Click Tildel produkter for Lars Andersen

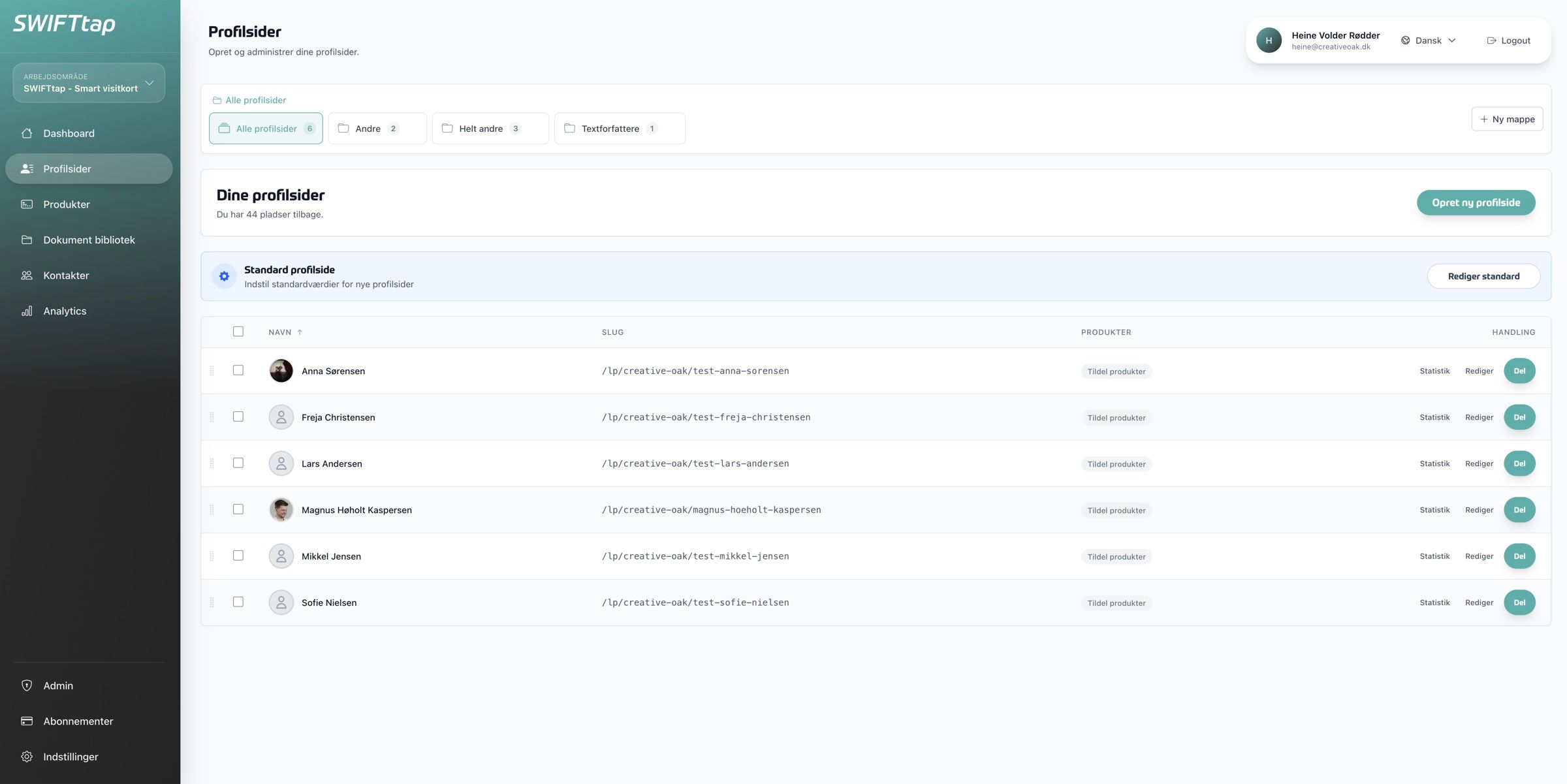(1116, 464)
